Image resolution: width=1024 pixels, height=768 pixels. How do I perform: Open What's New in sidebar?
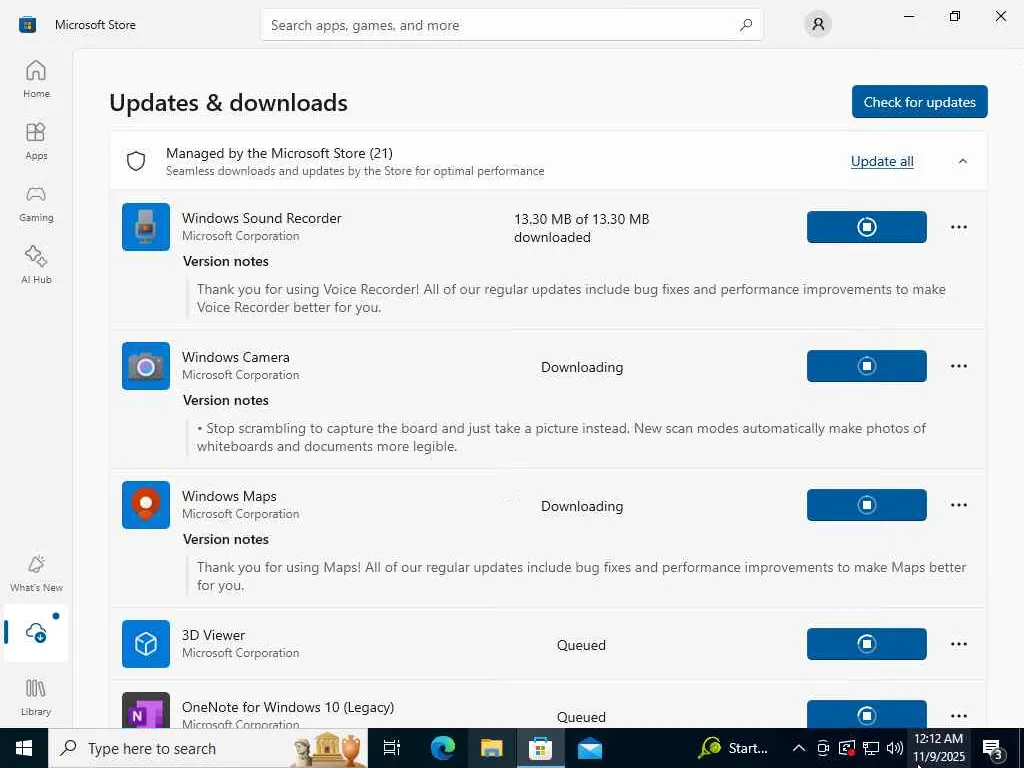[36, 573]
